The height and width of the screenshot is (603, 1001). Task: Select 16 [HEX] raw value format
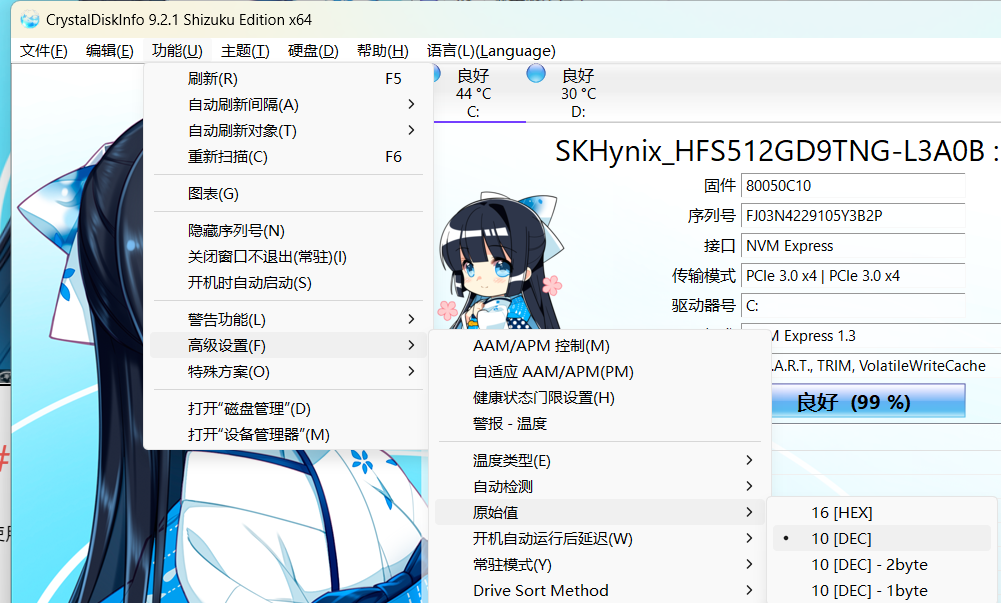coord(882,512)
